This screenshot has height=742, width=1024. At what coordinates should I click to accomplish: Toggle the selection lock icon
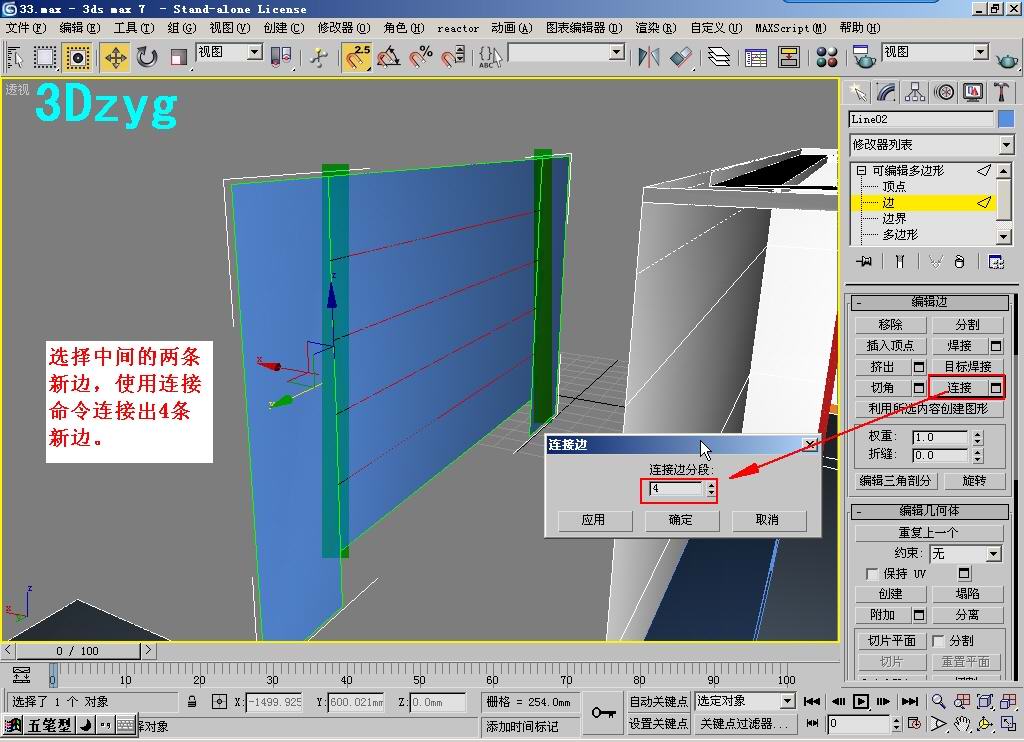click(x=192, y=702)
